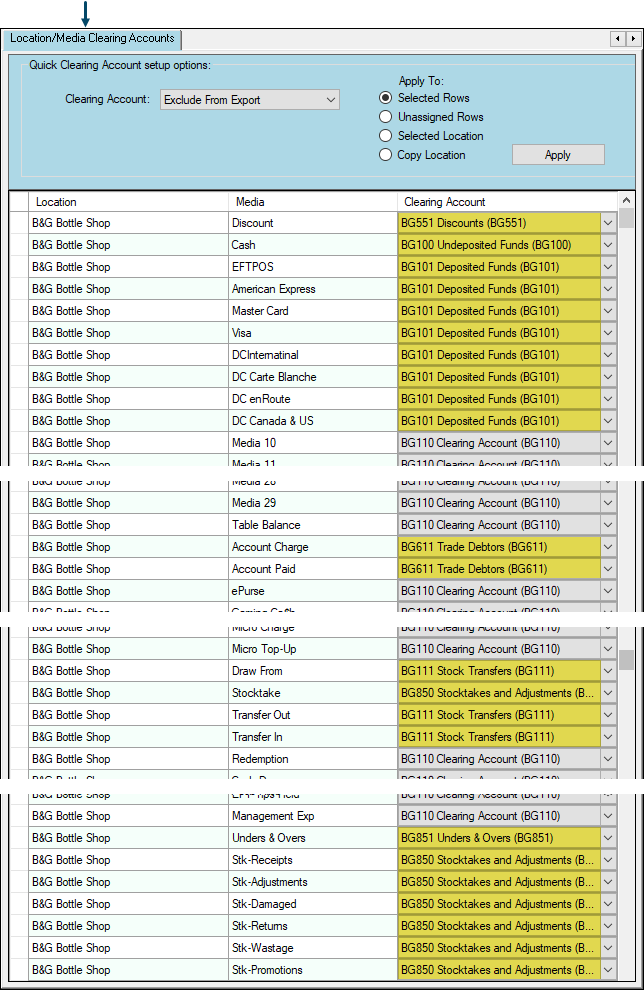Click the Media column header
The height and width of the screenshot is (990, 644).
coord(312,202)
